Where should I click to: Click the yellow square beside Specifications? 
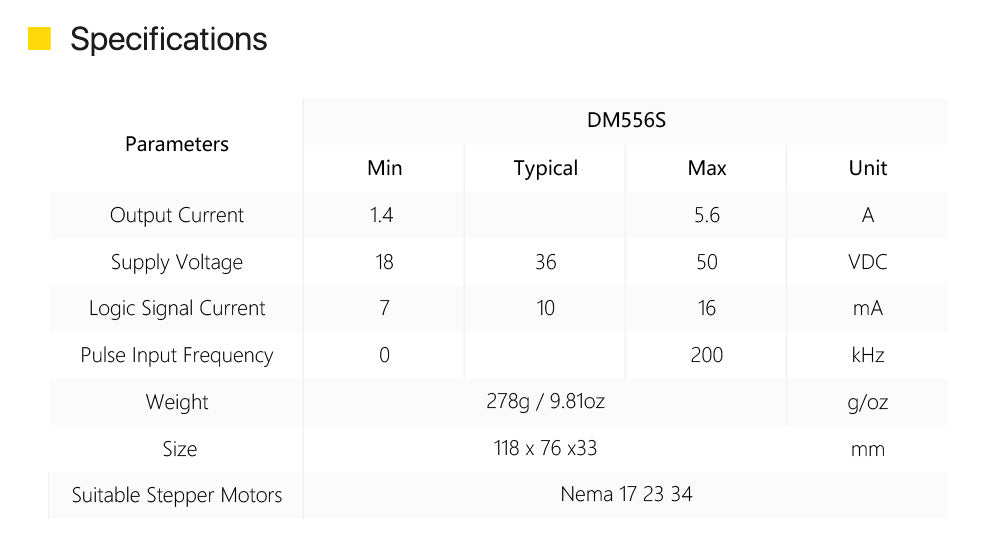[x=39, y=39]
